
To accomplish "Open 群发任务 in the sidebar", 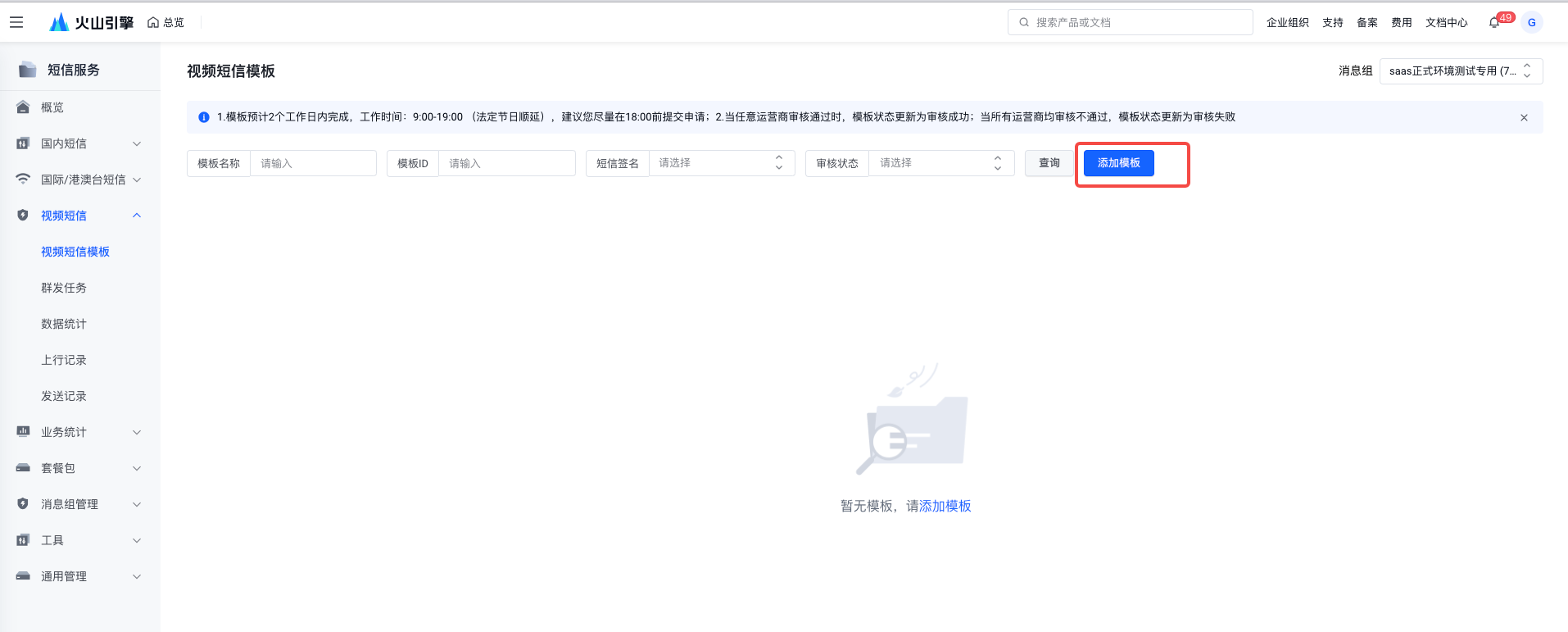I will click(64, 288).
